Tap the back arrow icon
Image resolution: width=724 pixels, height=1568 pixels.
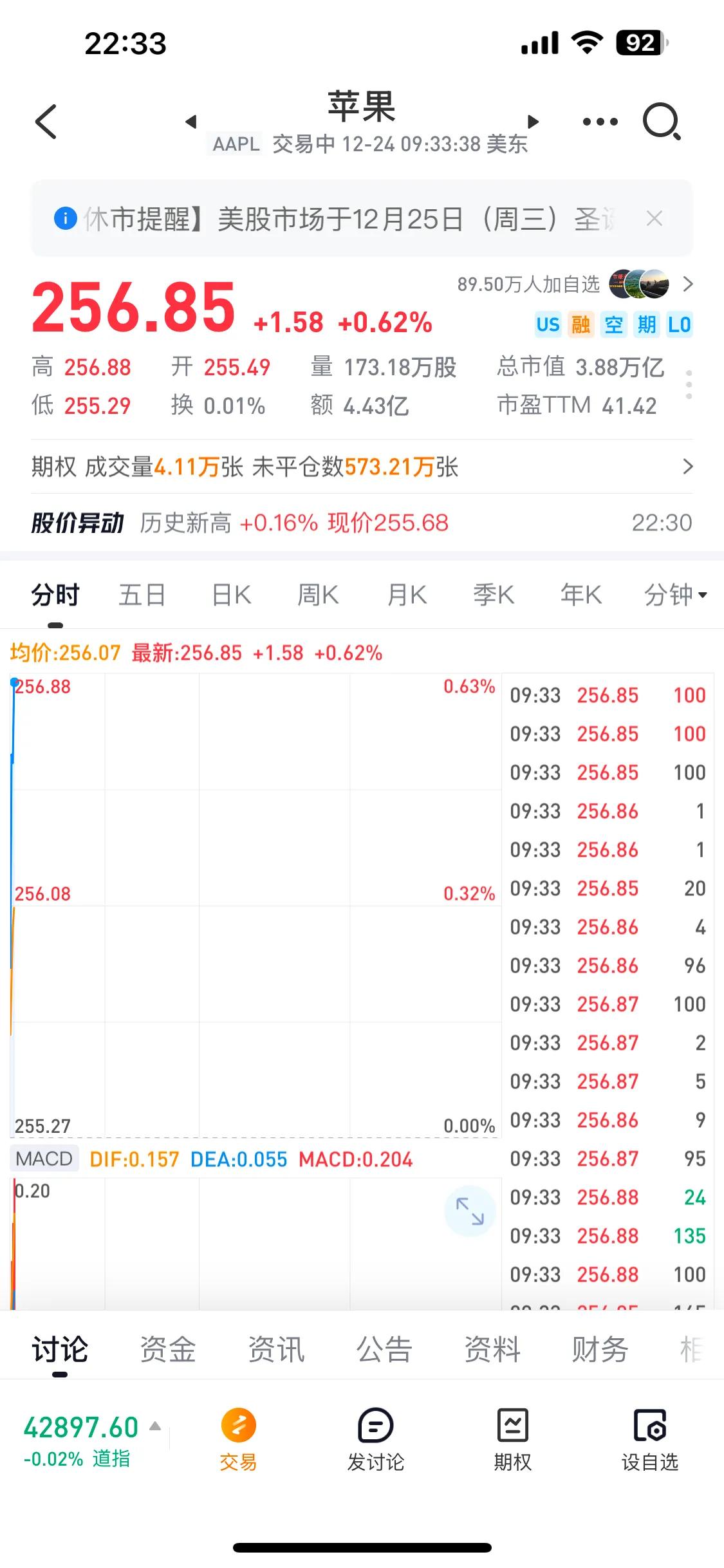click(46, 121)
